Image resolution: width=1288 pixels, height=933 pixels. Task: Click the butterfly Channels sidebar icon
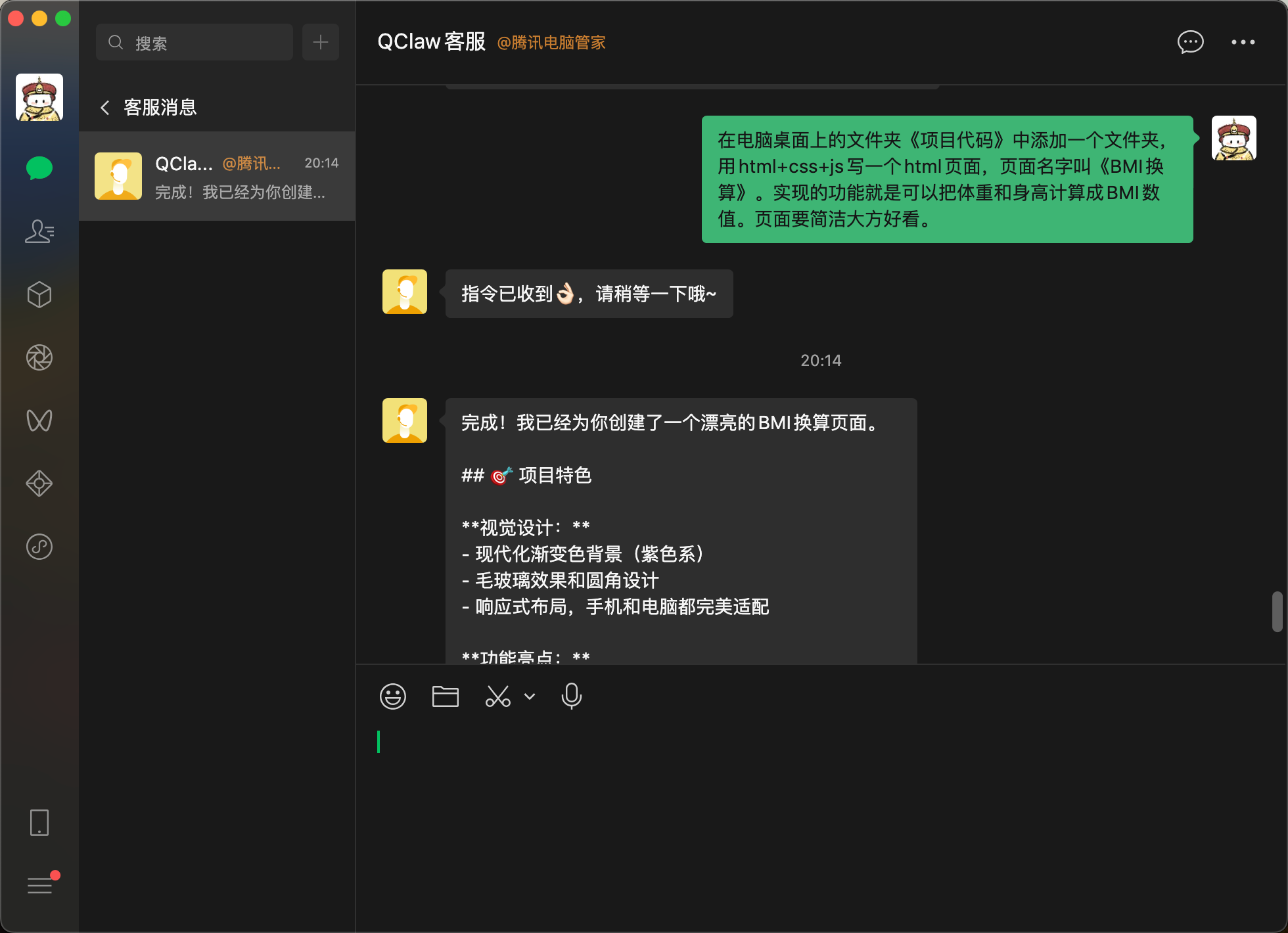click(x=39, y=421)
